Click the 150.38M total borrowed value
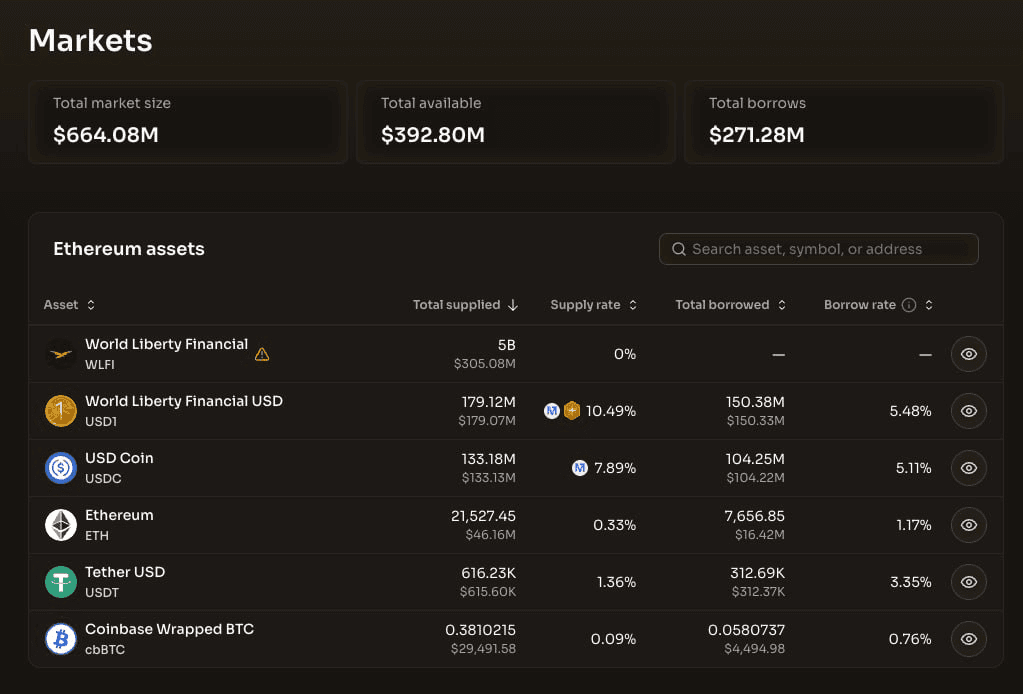The width and height of the screenshot is (1023, 694). coord(756,402)
